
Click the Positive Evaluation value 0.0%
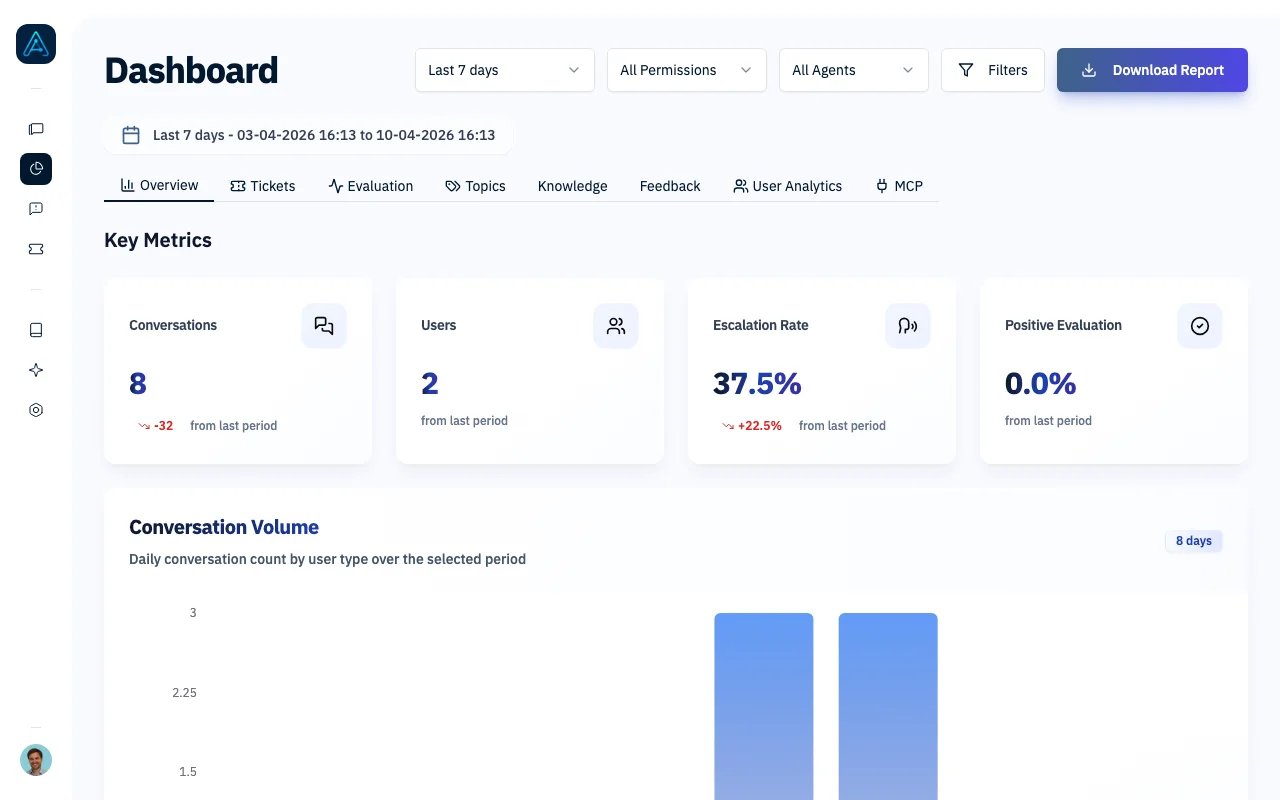pyautogui.click(x=1041, y=384)
